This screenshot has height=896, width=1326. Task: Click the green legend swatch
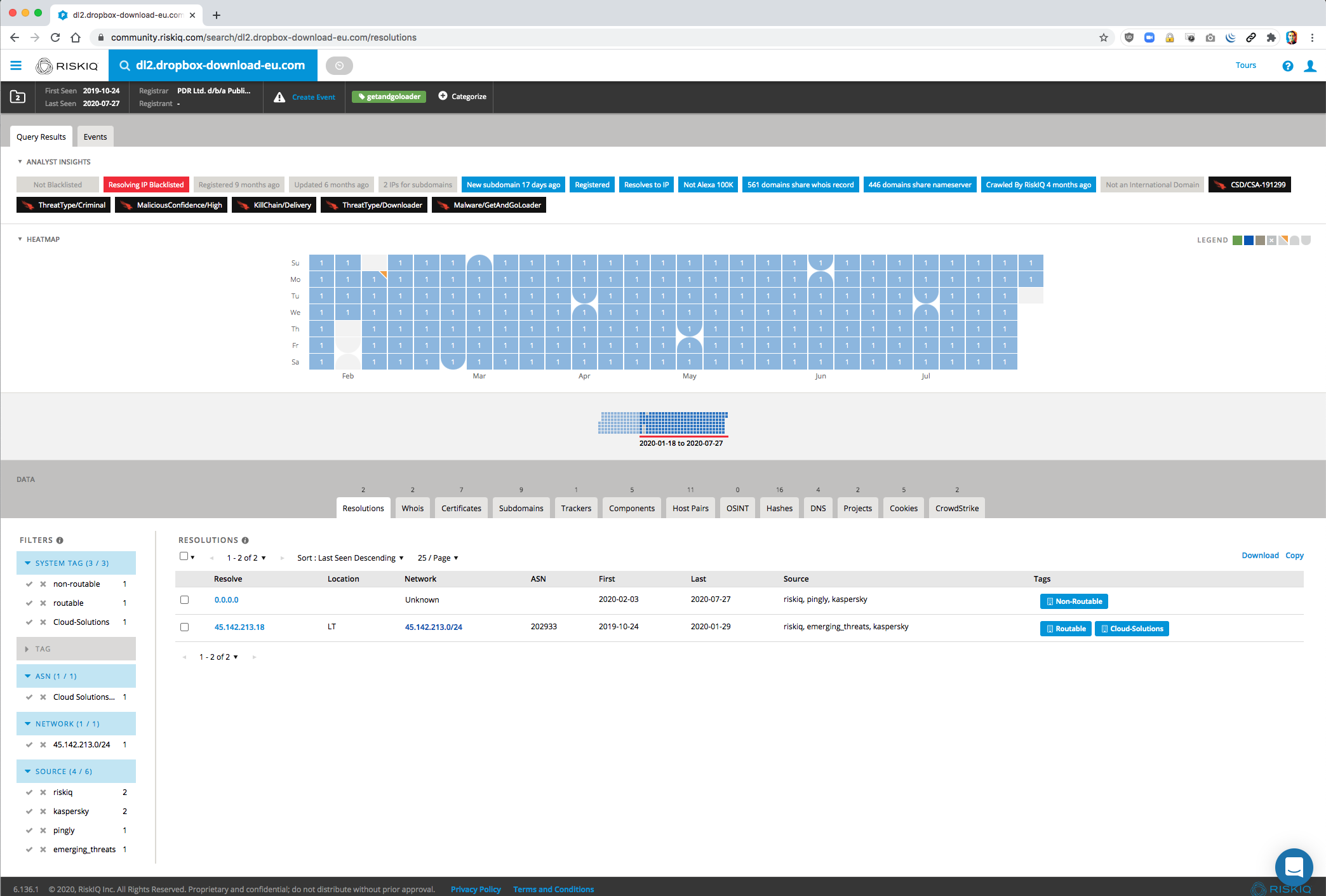(x=1237, y=240)
